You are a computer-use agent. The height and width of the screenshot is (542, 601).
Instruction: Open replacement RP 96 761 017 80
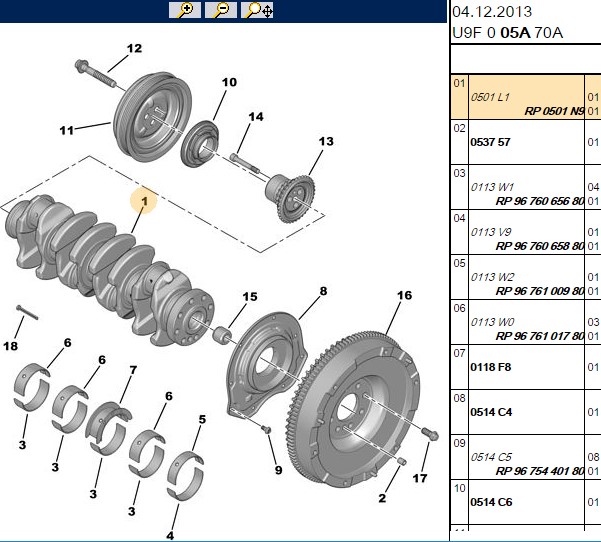[x=540, y=336]
